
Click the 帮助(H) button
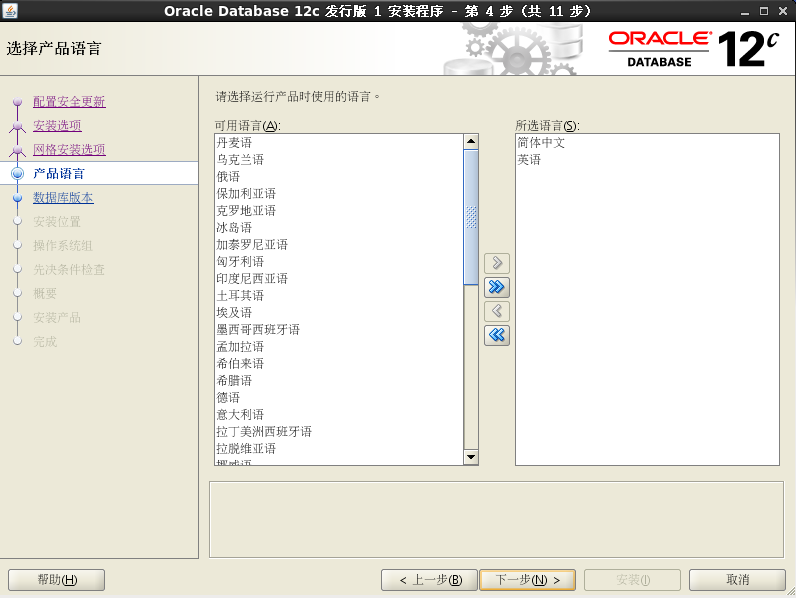pyautogui.click(x=56, y=580)
